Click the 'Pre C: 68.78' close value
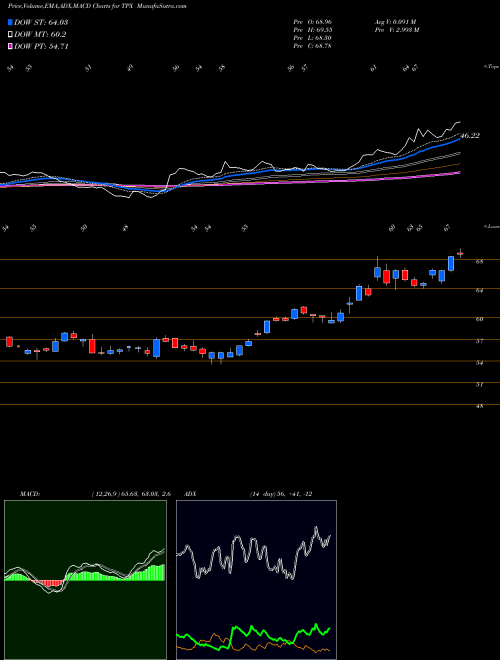This screenshot has width=500, height=660. pyautogui.click(x=313, y=46)
